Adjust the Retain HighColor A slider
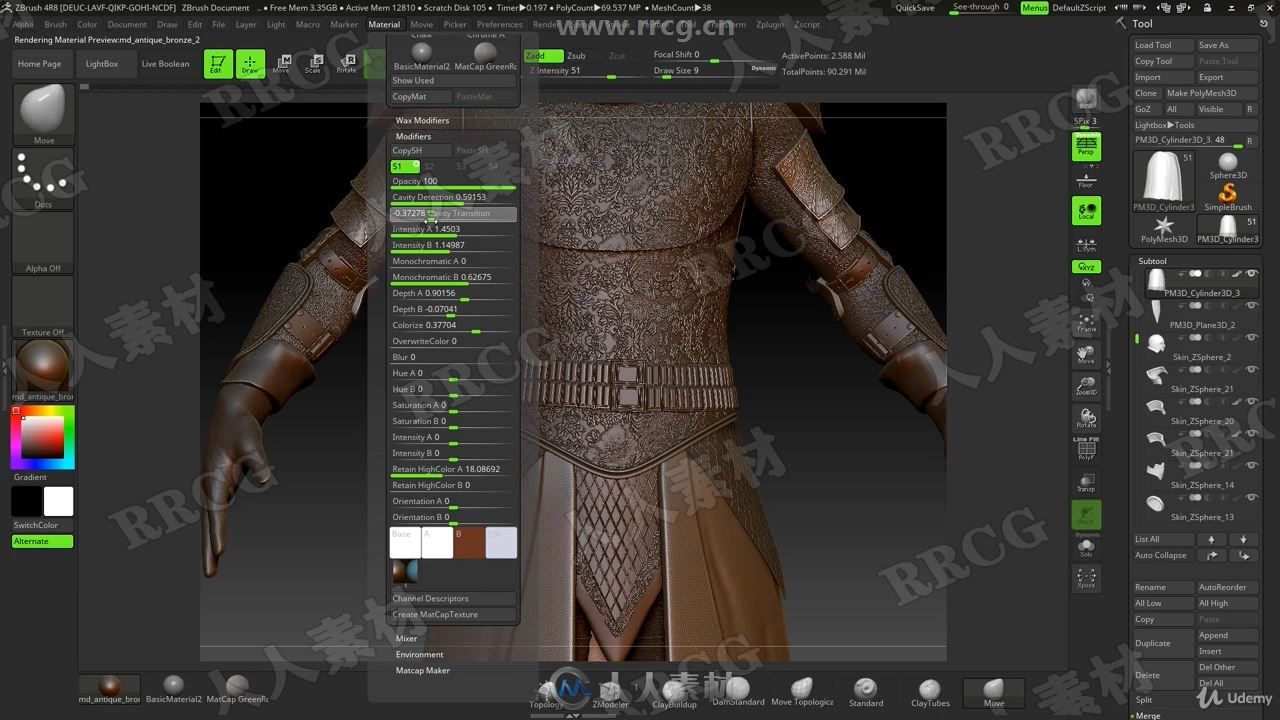Viewport: 1280px width, 720px height. [x=453, y=469]
